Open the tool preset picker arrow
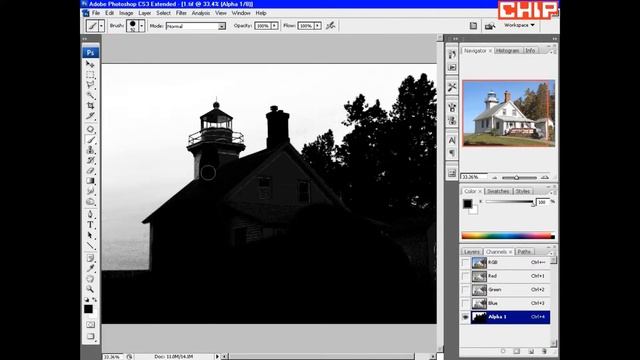Viewport: 640px width, 360px height. [x=101, y=26]
